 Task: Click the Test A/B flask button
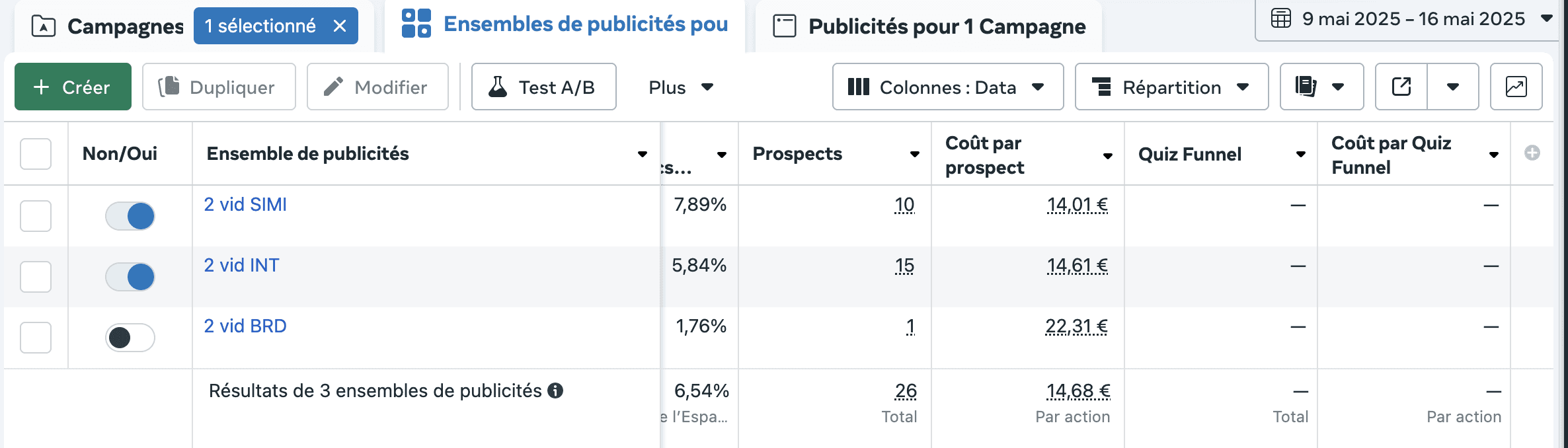point(543,87)
